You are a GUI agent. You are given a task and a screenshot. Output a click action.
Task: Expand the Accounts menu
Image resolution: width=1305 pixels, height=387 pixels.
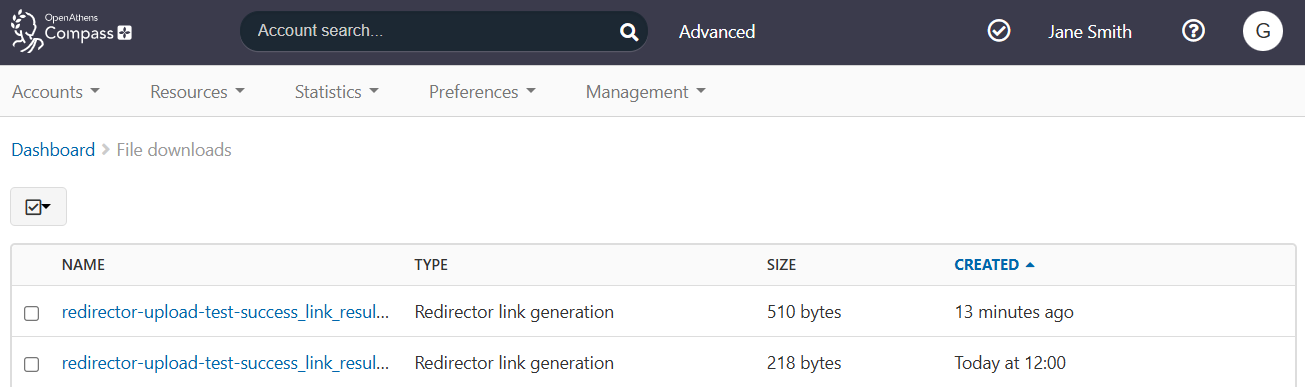[x=56, y=92]
